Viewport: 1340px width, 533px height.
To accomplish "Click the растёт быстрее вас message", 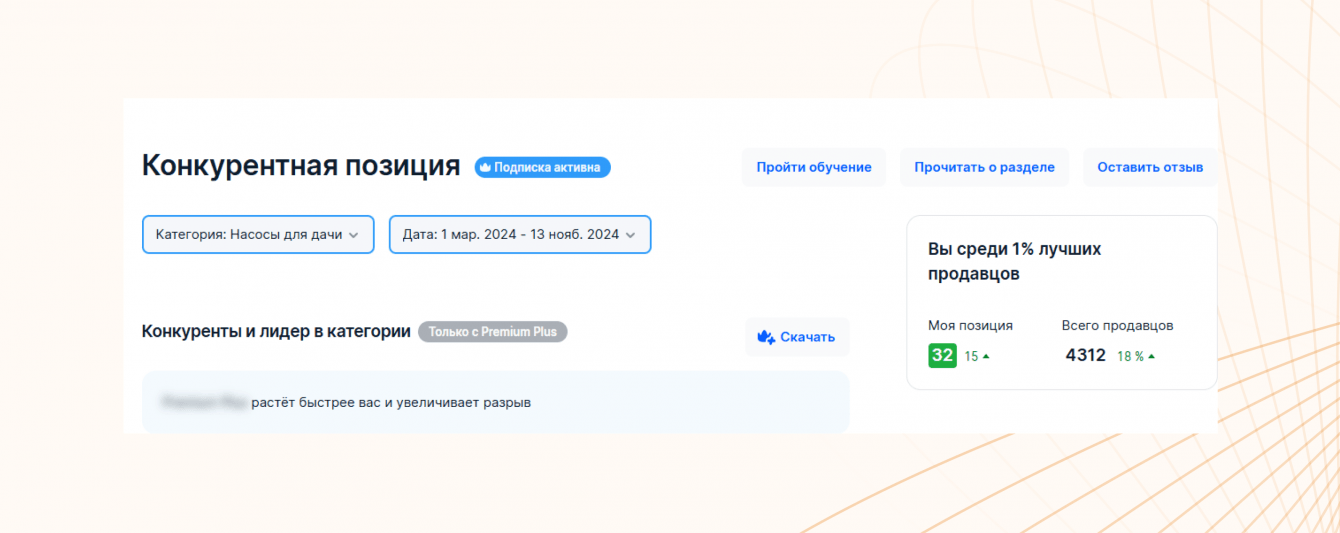I will click(391, 402).
